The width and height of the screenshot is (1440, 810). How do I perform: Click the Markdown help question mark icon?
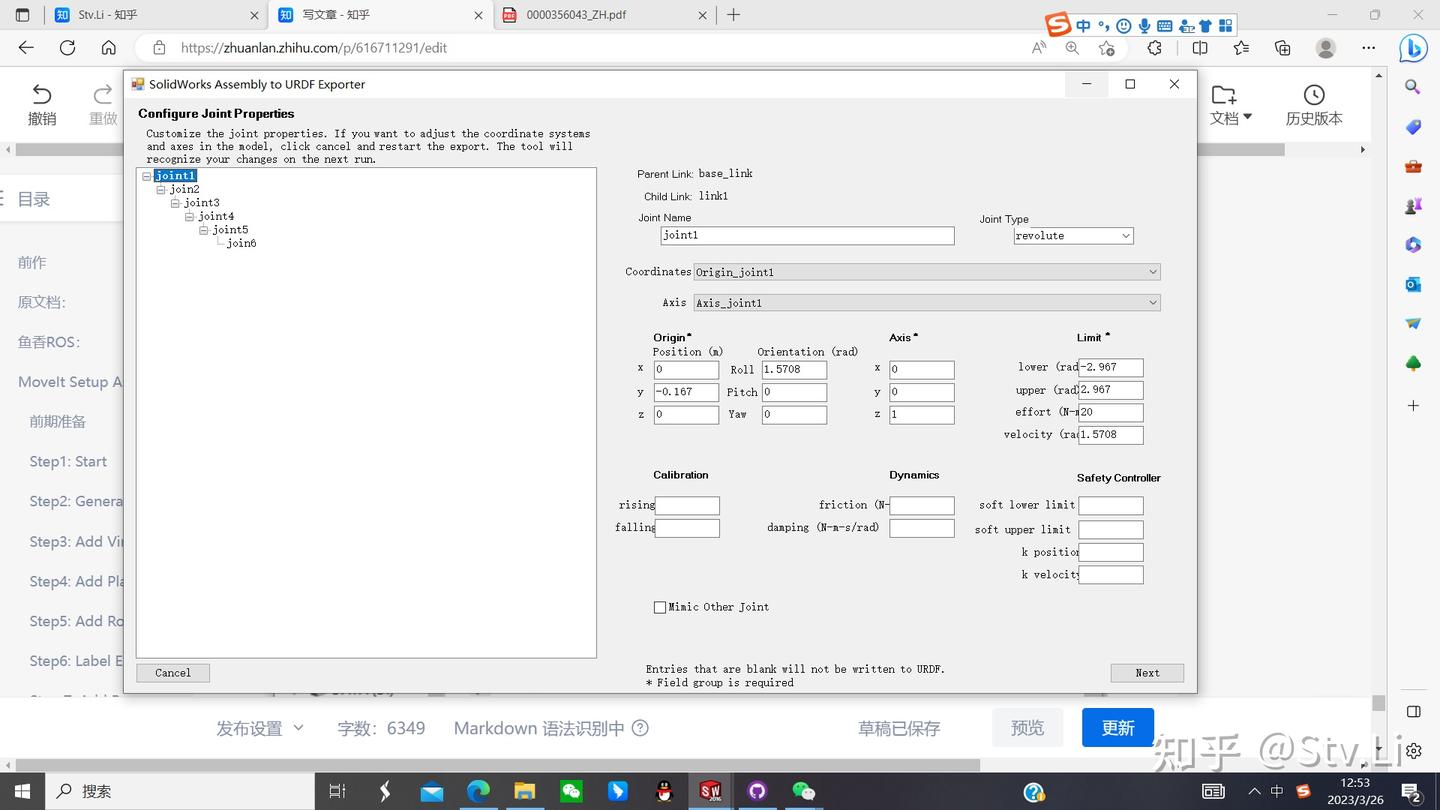pyautogui.click(x=640, y=728)
